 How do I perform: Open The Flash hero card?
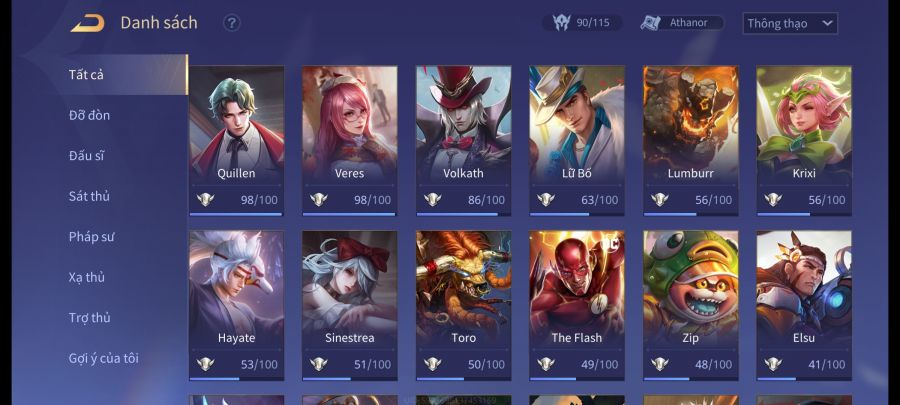click(577, 305)
